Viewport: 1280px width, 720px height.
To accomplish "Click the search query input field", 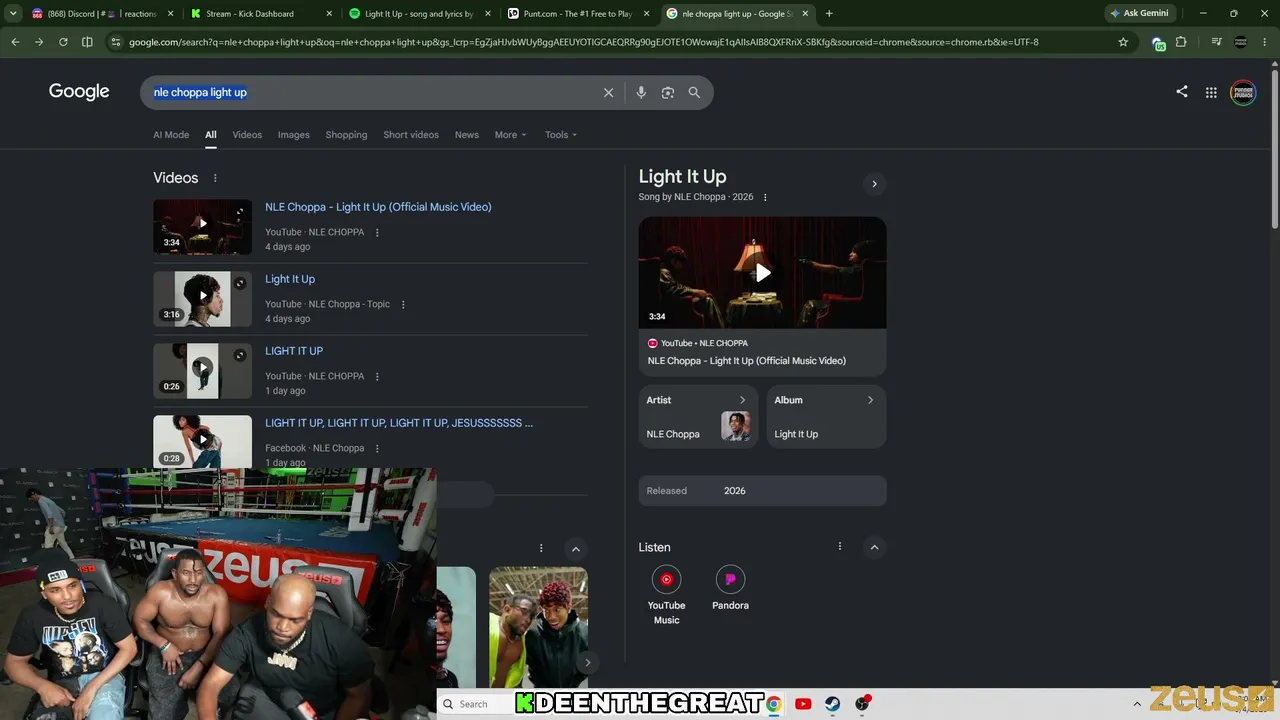I will tap(370, 92).
